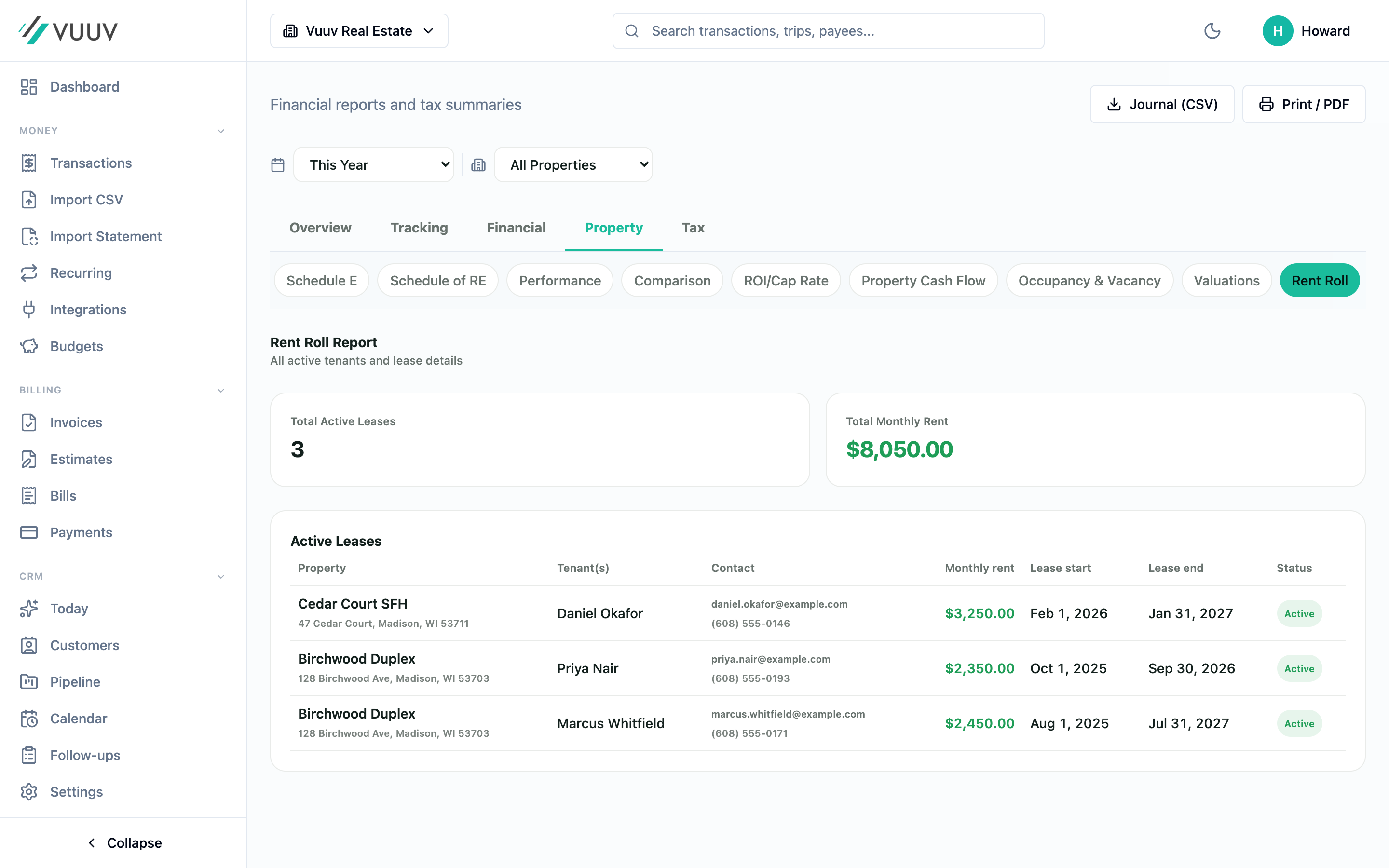Screen dimensions: 1389x868
Task: Click the Import CSV file icon
Action: click(29, 200)
